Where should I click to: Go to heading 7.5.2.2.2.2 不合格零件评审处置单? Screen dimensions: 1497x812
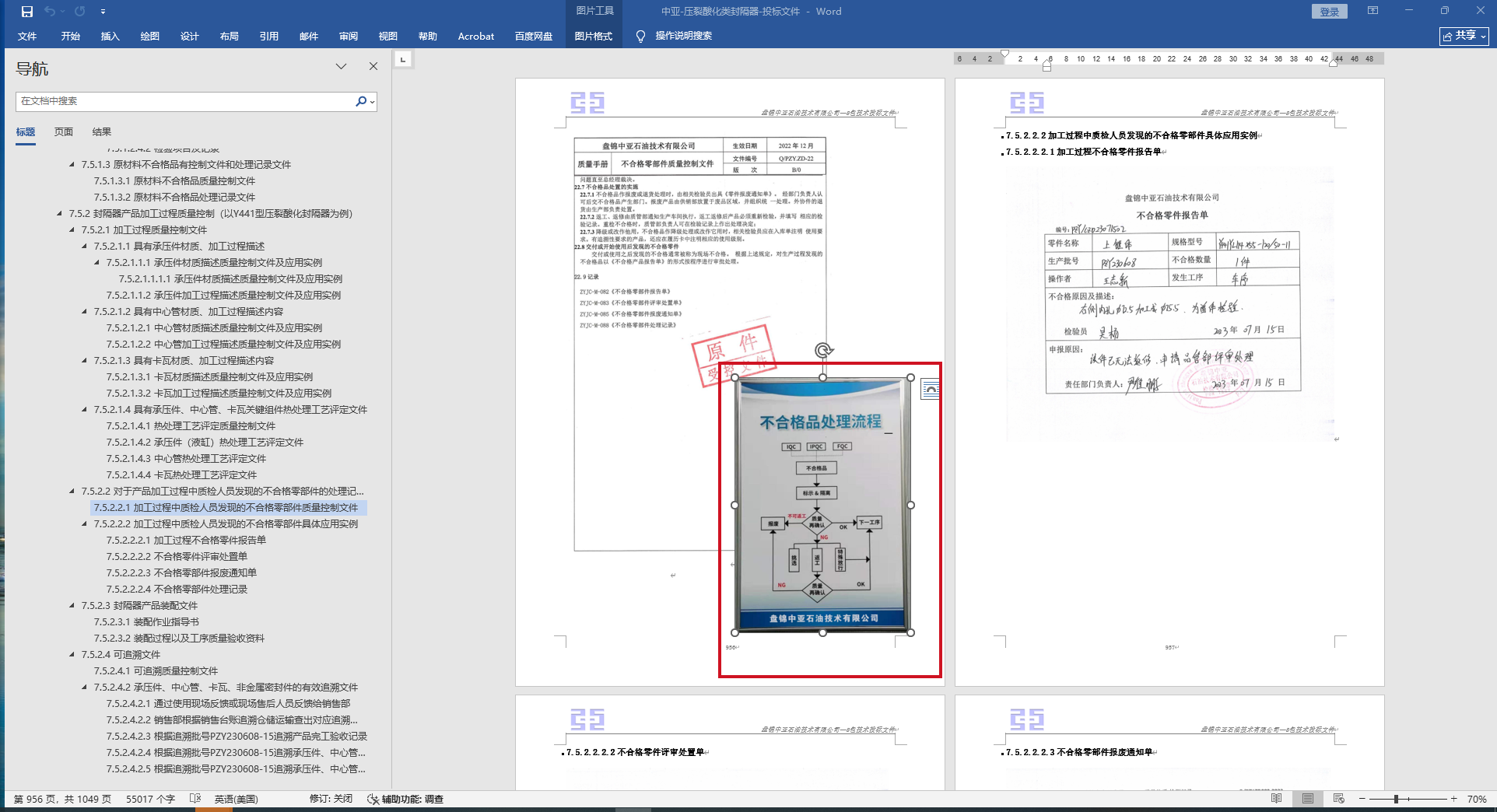tap(177, 557)
